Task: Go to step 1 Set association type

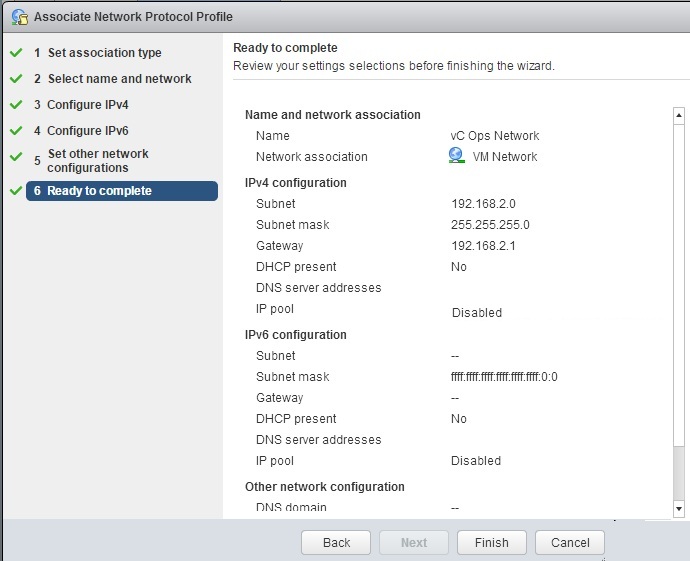Action: (x=98, y=53)
